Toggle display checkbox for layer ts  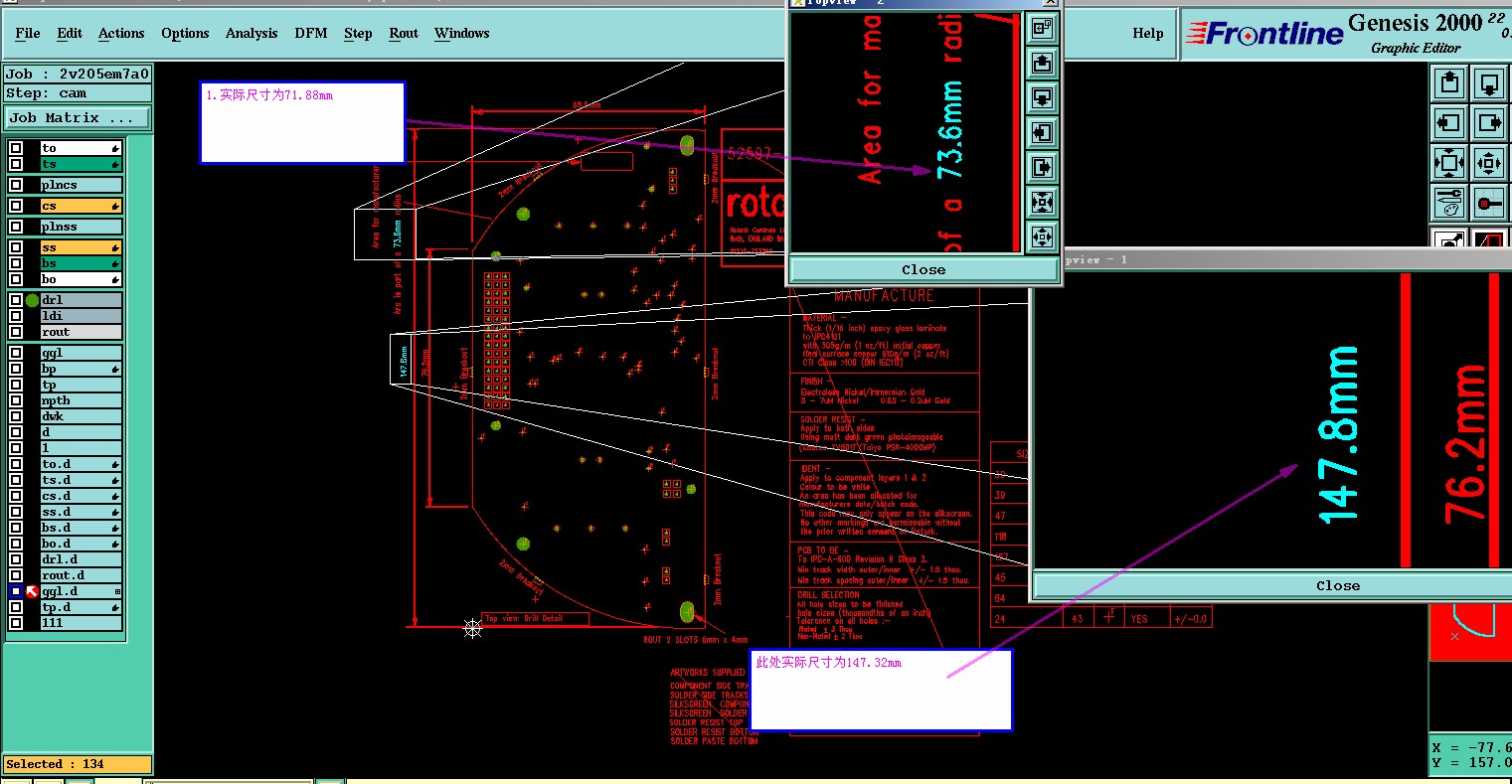16,164
